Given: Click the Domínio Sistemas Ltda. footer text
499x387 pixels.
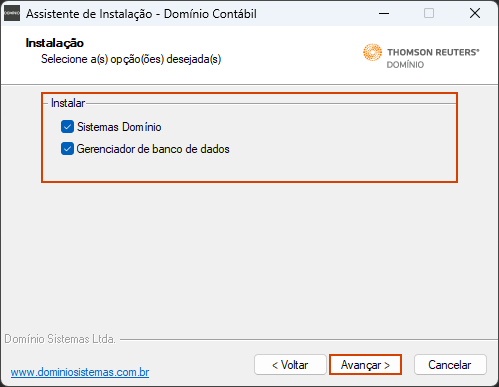Looking at the screenshot, I should pos(60,339).
